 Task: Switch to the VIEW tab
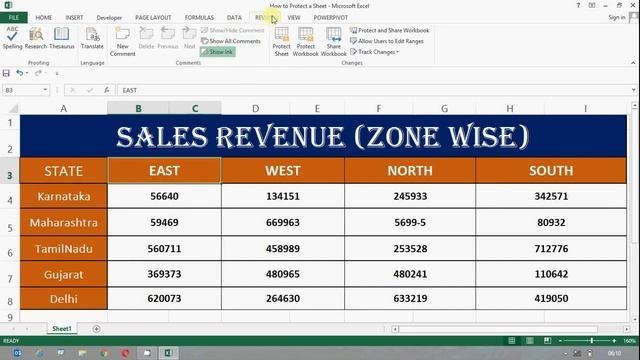(x=294, y=18)
